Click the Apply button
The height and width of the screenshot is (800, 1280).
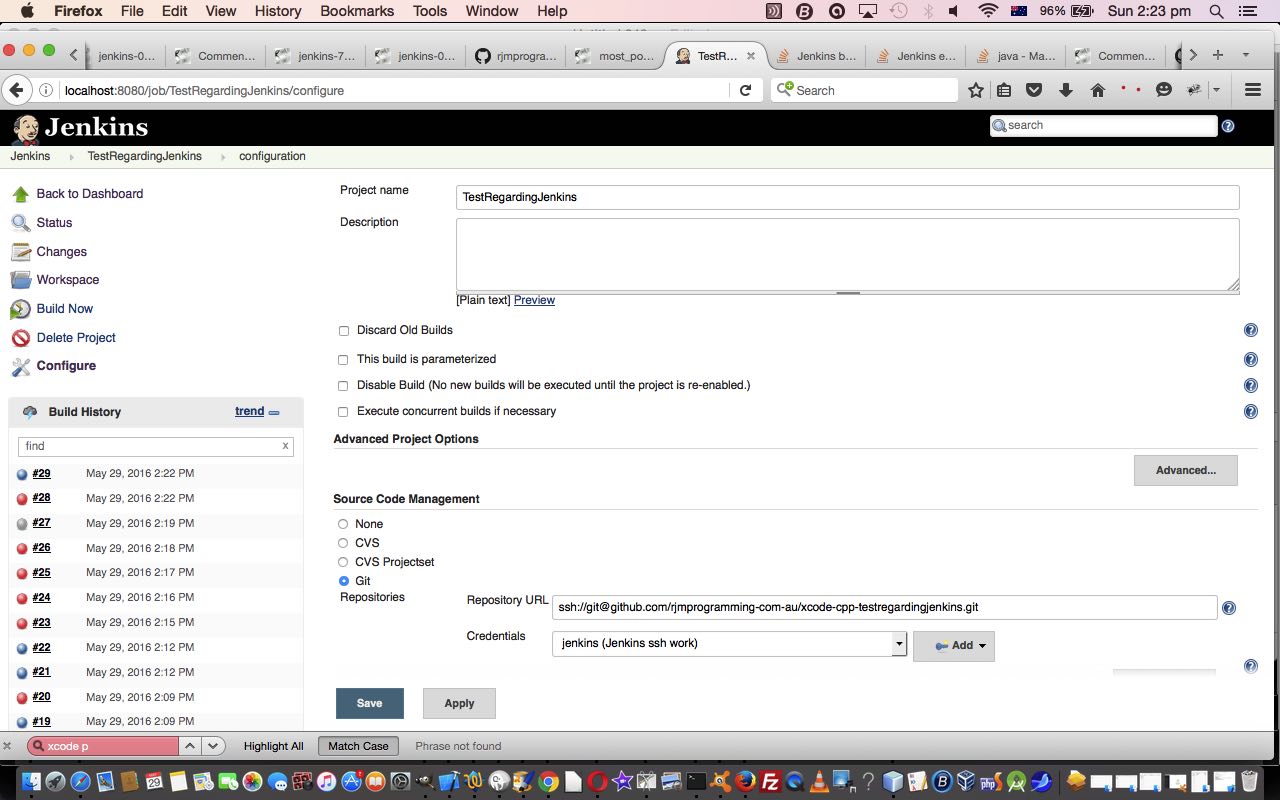tap(459, 703)
